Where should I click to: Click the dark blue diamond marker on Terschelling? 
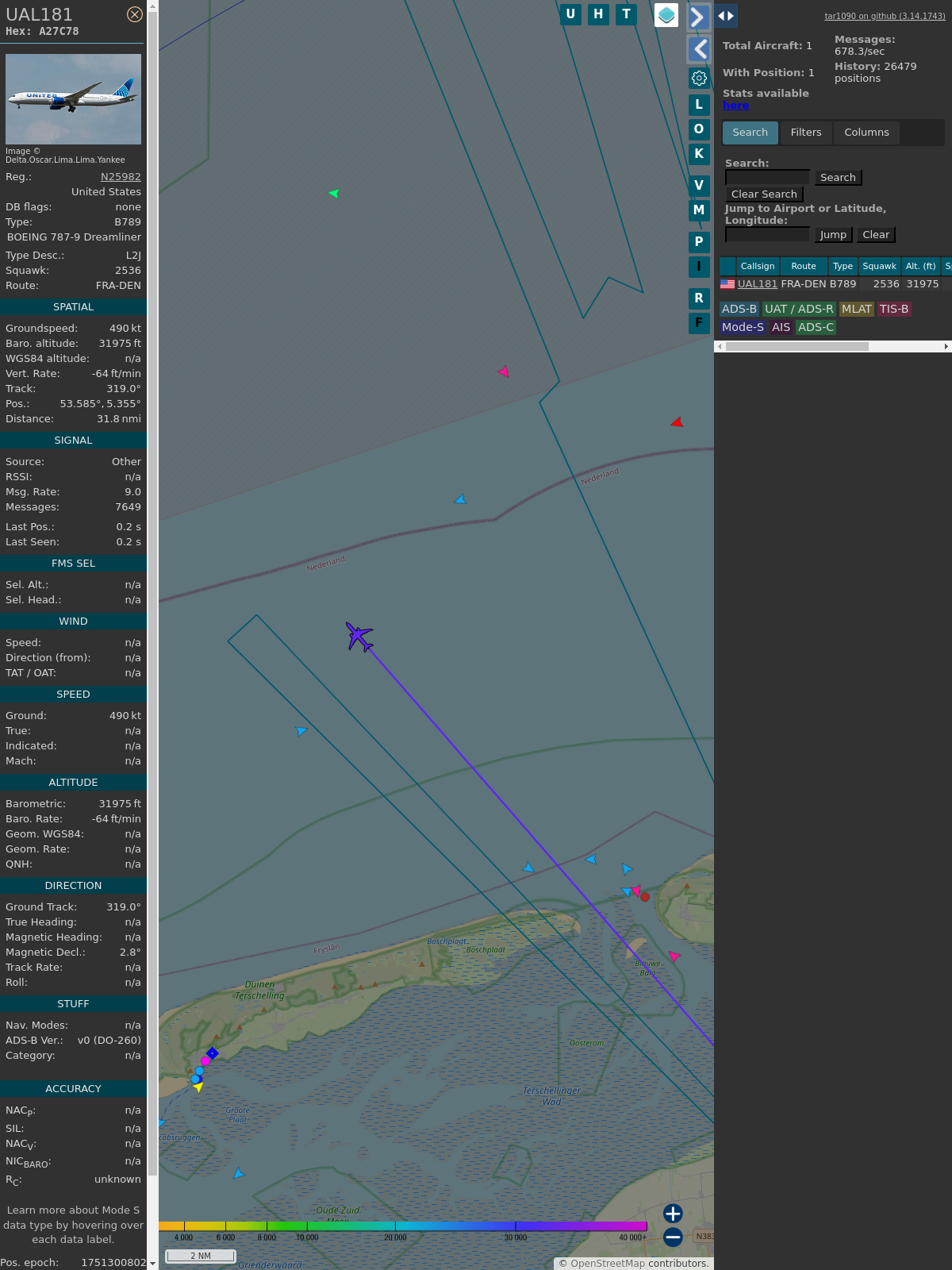[x=213, y=1053]
